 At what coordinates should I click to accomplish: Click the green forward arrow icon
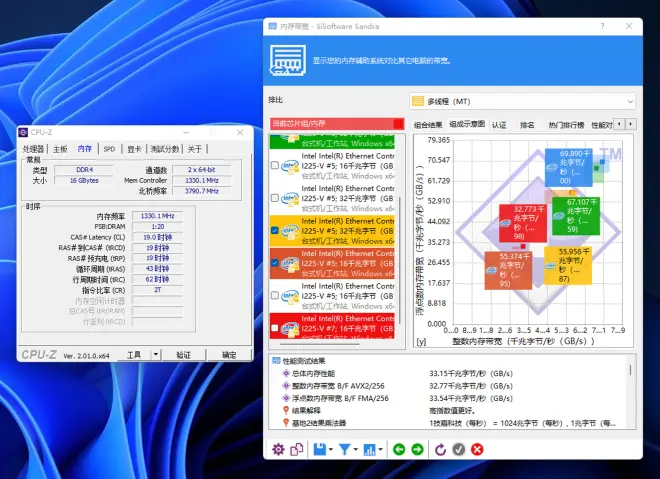pyautogui.click(x=418, y=449)
